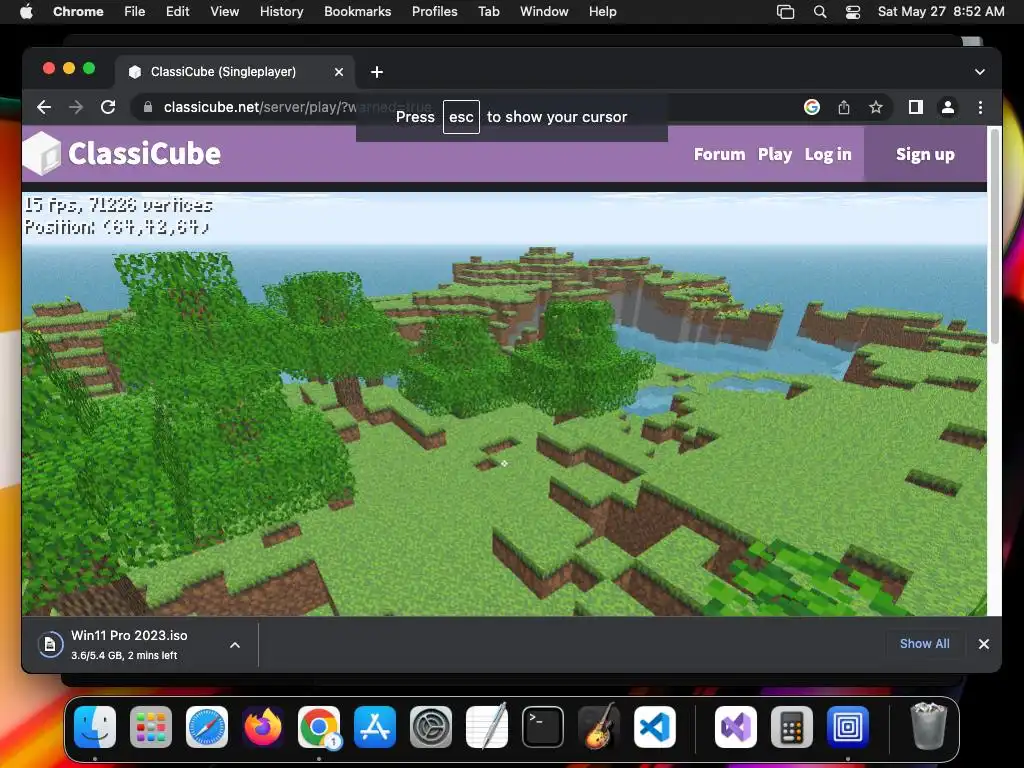Click the date and time in the menu bar

(x=941, y=12)
